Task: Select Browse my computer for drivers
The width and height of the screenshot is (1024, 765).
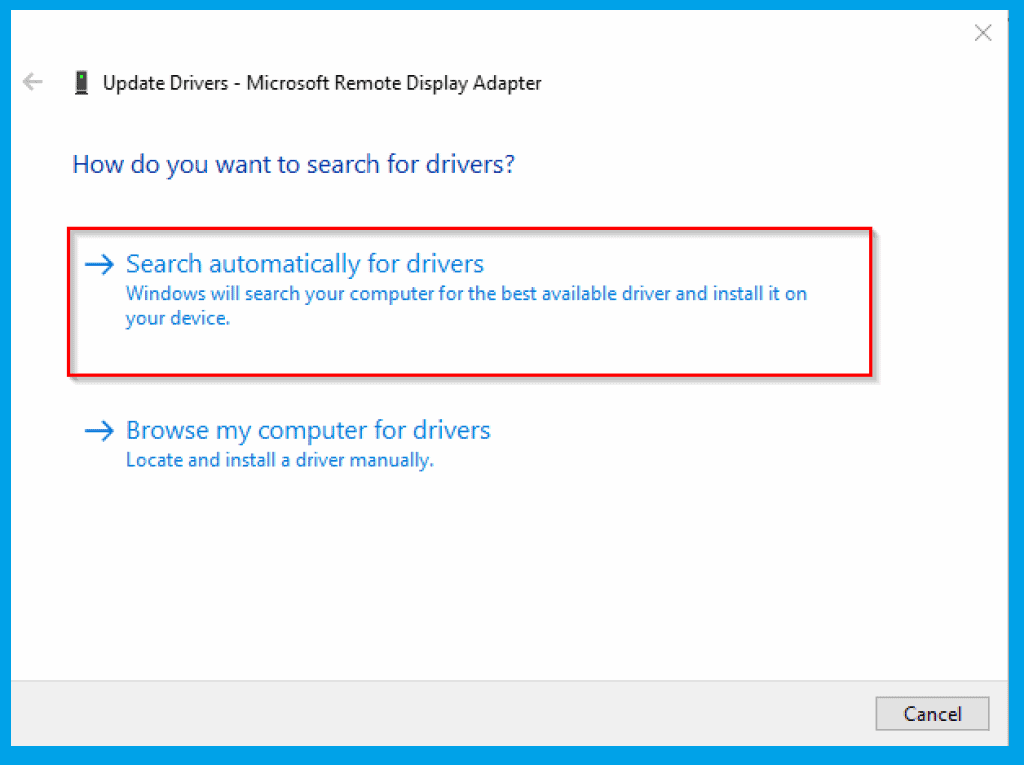Action: 308,431
